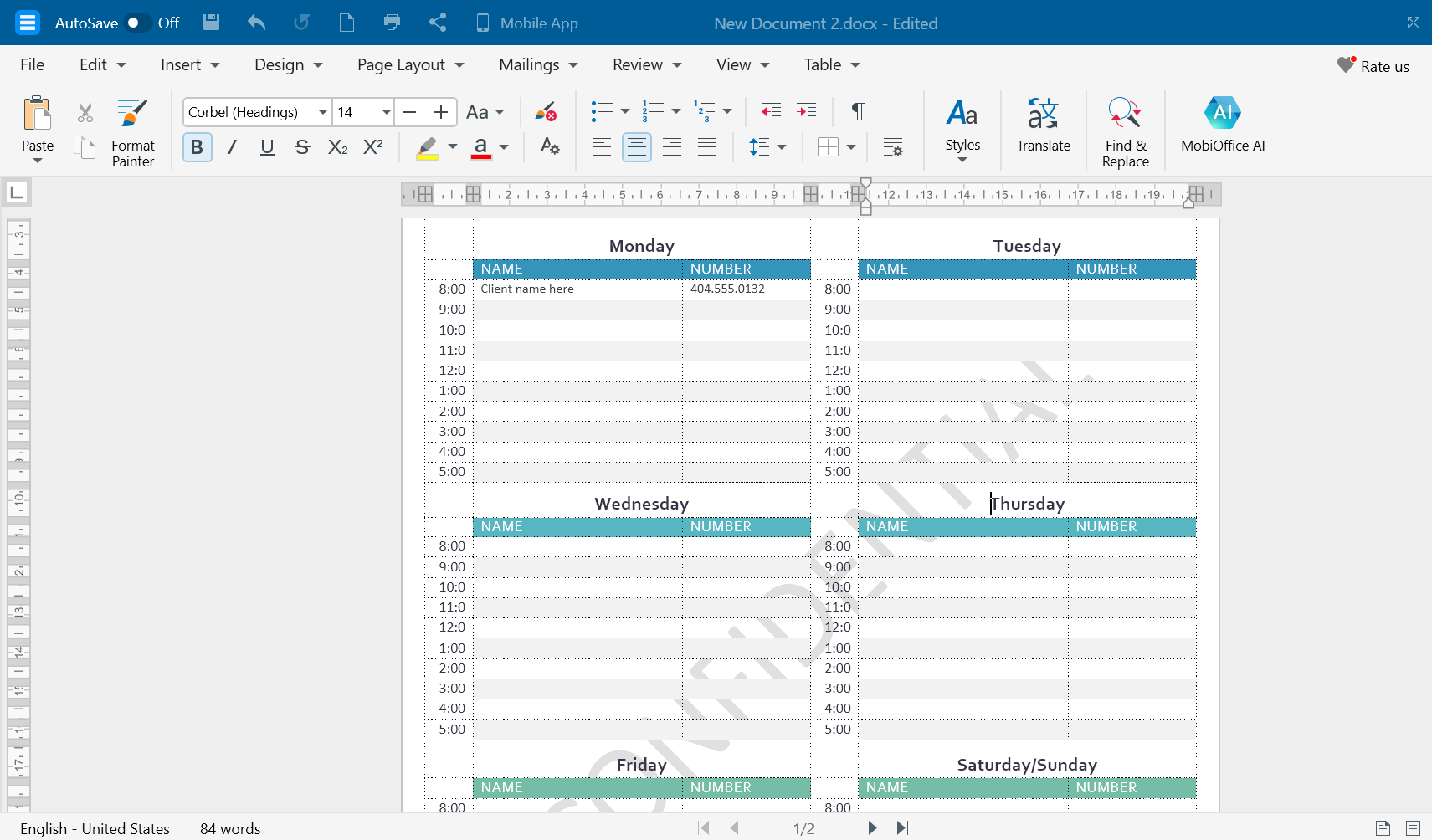Launch MobiOffice AI assistant
This screenshot has height=840, width=1432.
point(1222,113)
